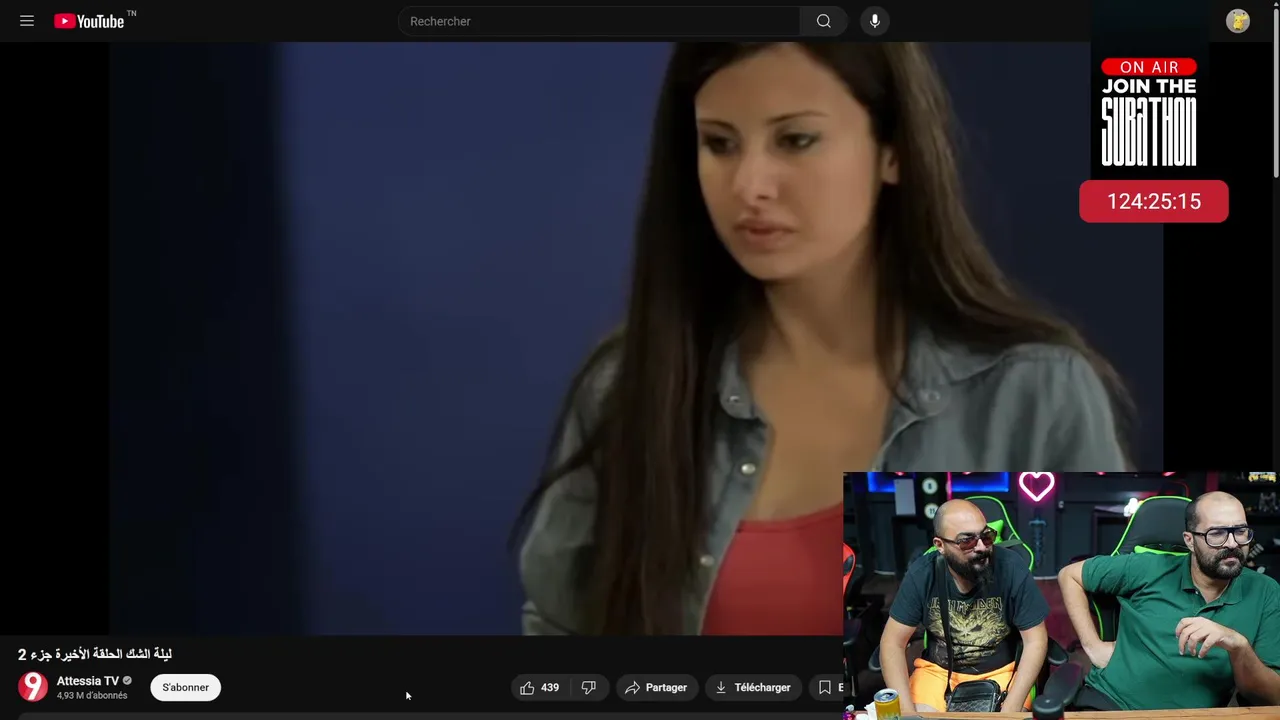This screenshot has height=720, width=1280.
Task: Like the video with thumbs-up 439
Action: pyautogui.click(x=539, y=687)
